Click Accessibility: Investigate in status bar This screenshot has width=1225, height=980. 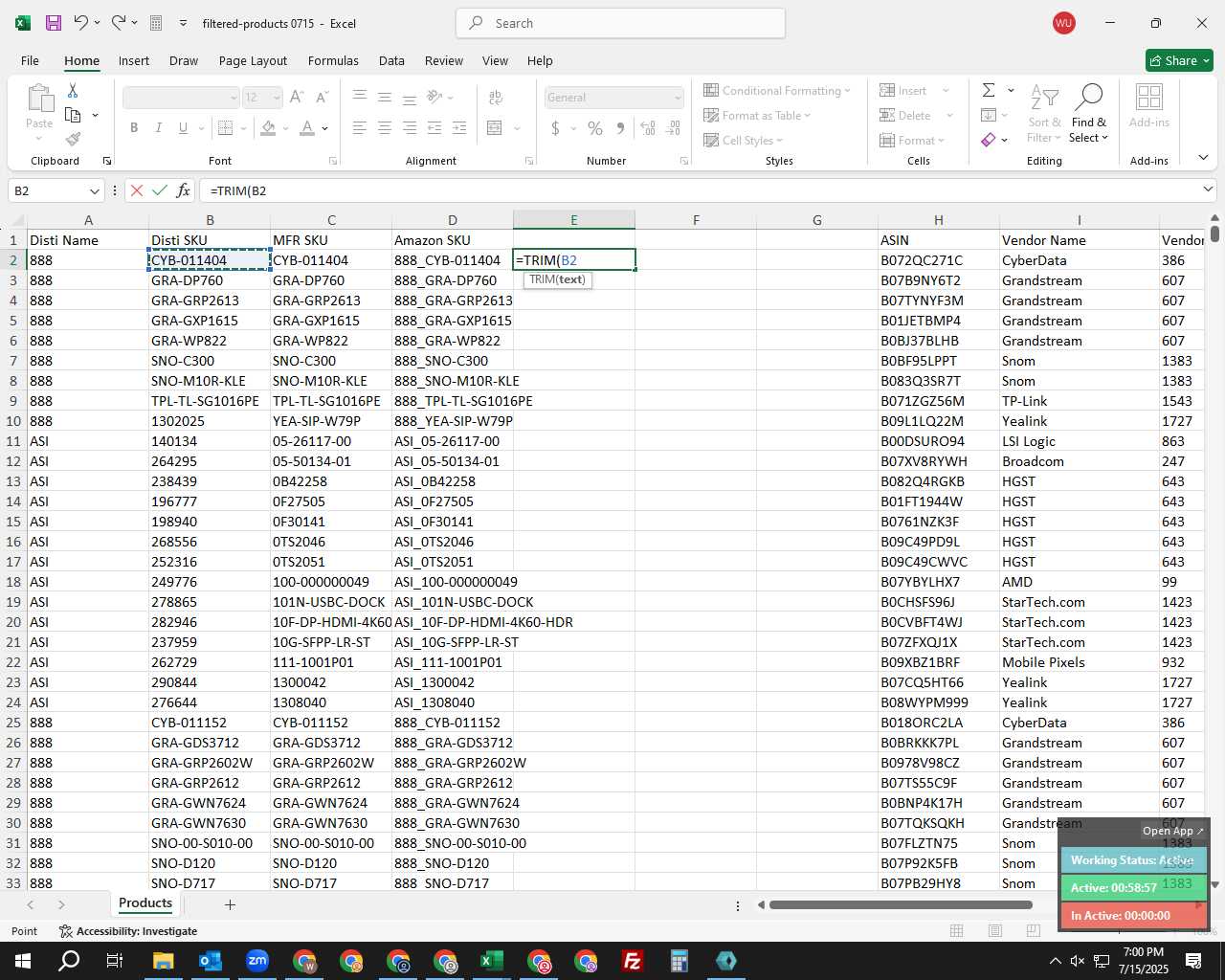click(x=128, y=931)
